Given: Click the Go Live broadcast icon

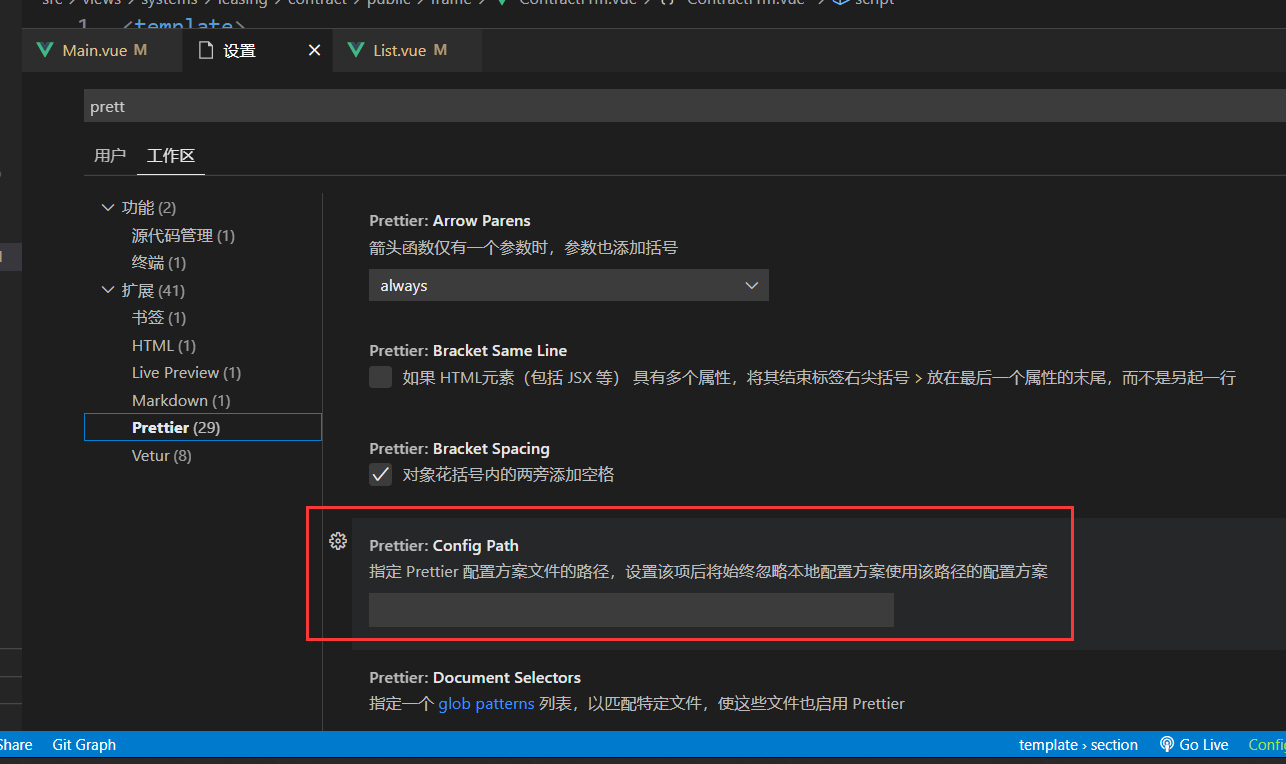Looking at the screenshot, I should tap(1167, 744).
